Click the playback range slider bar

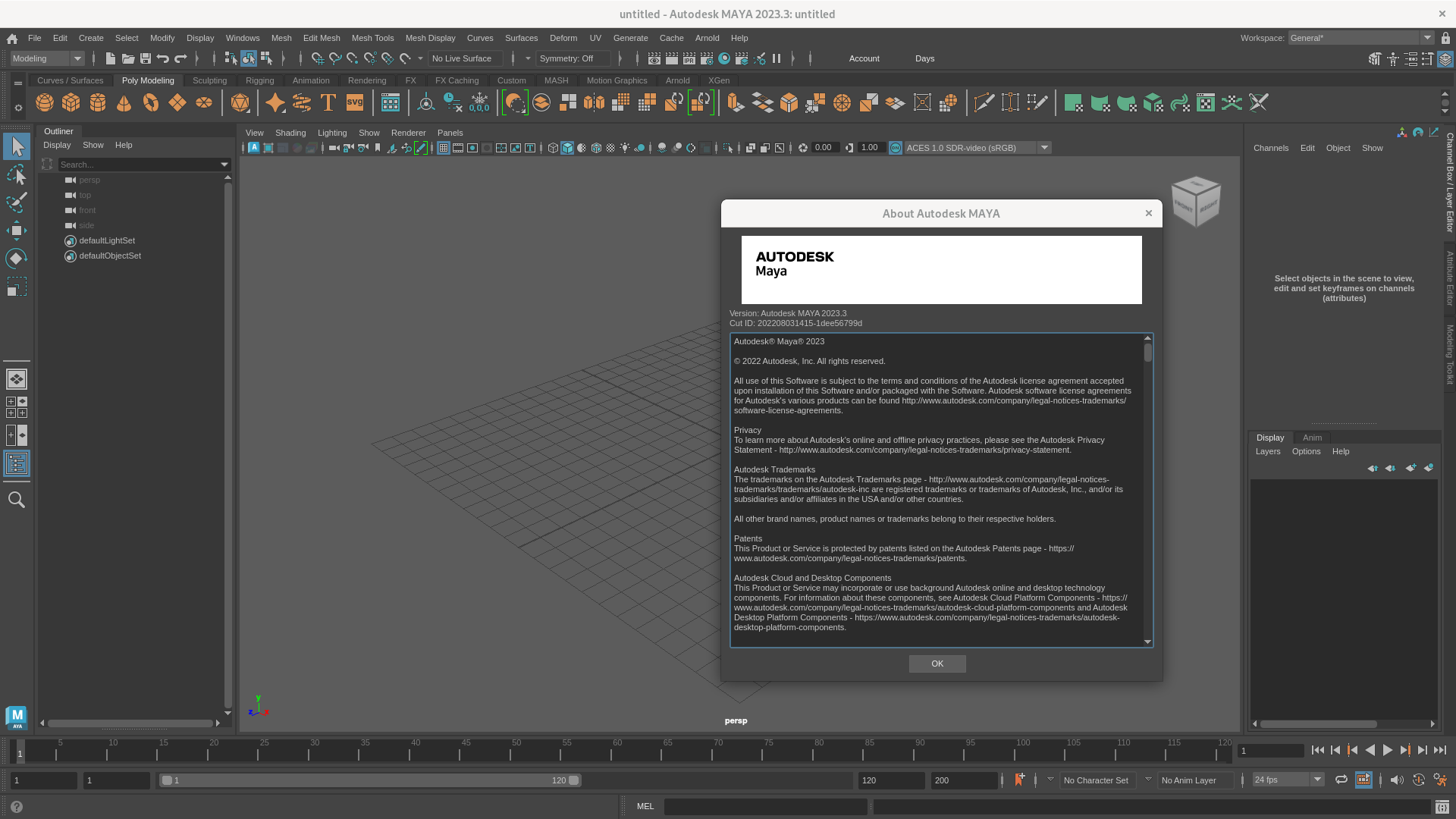pos(369,780)
